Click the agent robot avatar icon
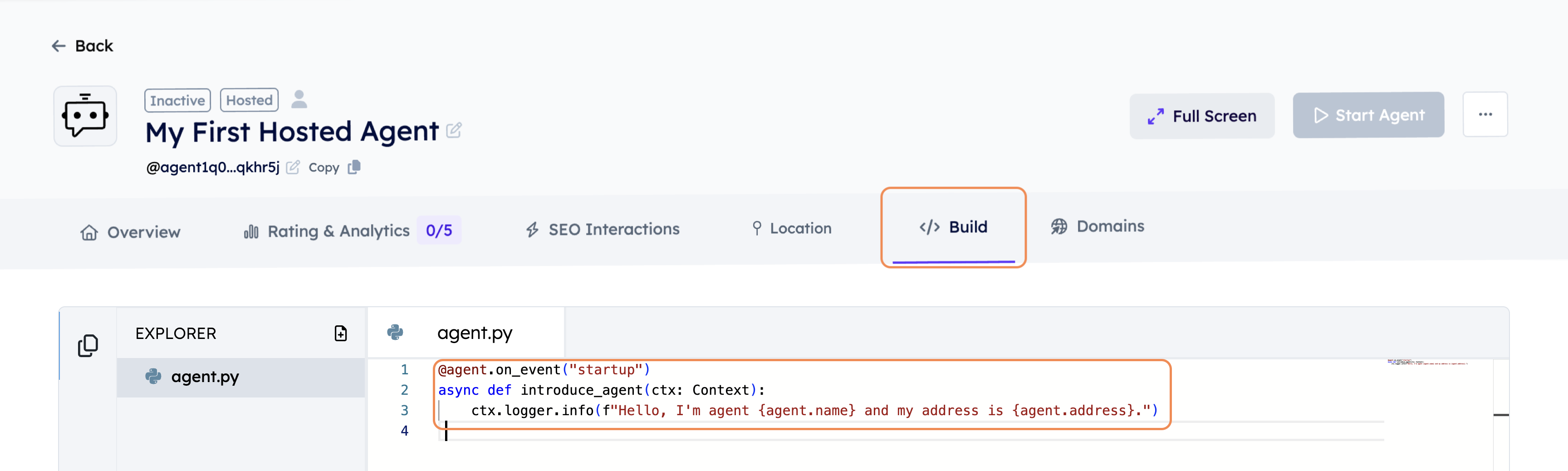 coord(85,116)
